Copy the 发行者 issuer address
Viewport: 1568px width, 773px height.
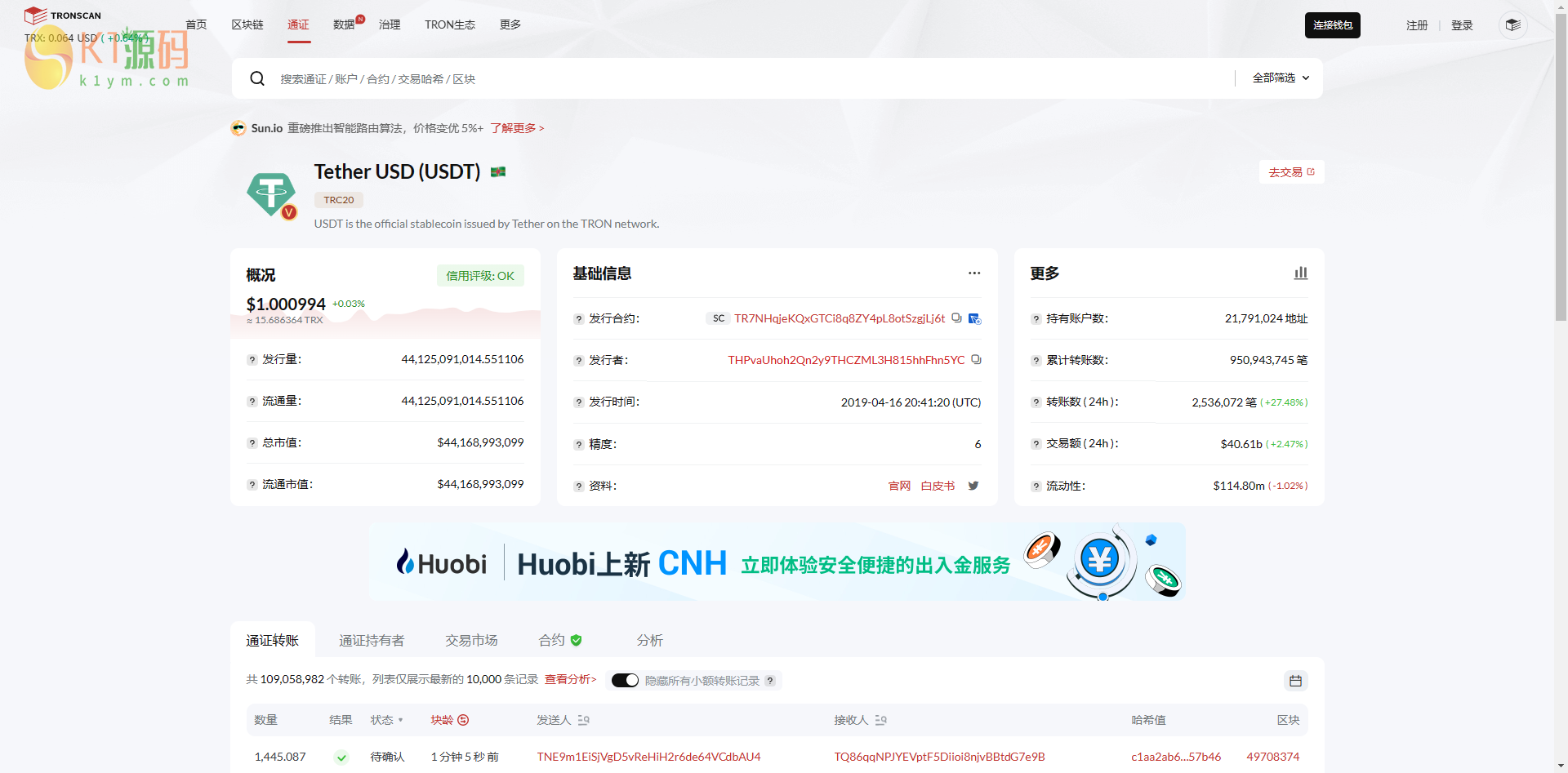tap(976, 360)
